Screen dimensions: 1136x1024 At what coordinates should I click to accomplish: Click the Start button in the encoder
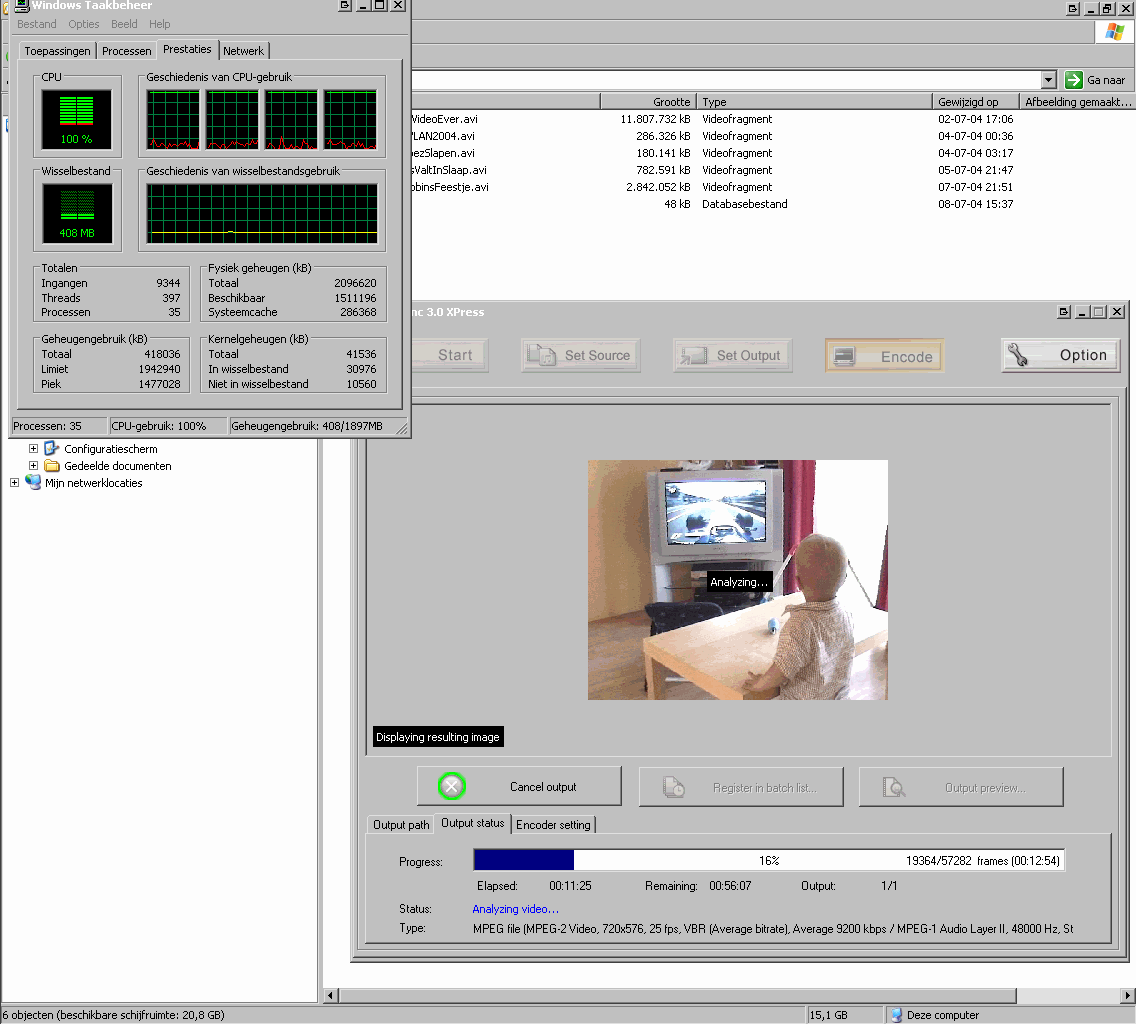tap(449, 355)
